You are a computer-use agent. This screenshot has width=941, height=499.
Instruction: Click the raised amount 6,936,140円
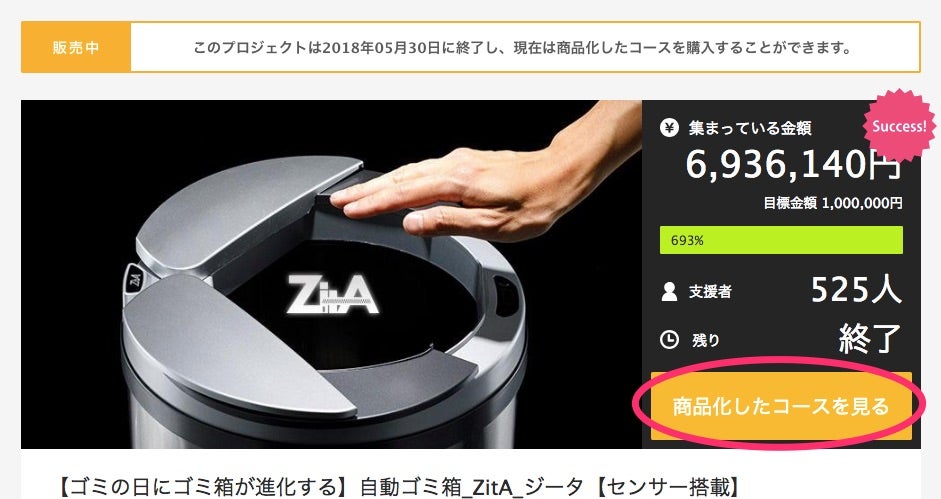tap(793, 164)
